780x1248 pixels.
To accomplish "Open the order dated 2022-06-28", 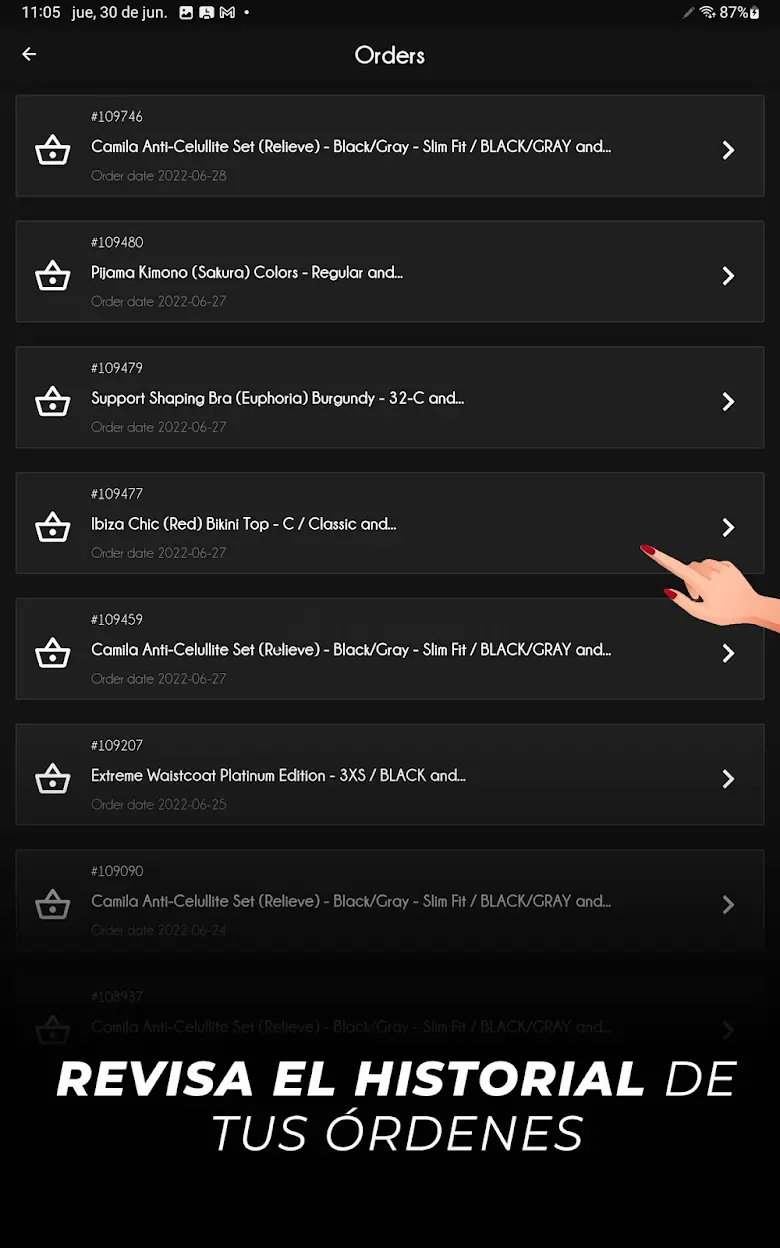I will click(x=390, y=146).
